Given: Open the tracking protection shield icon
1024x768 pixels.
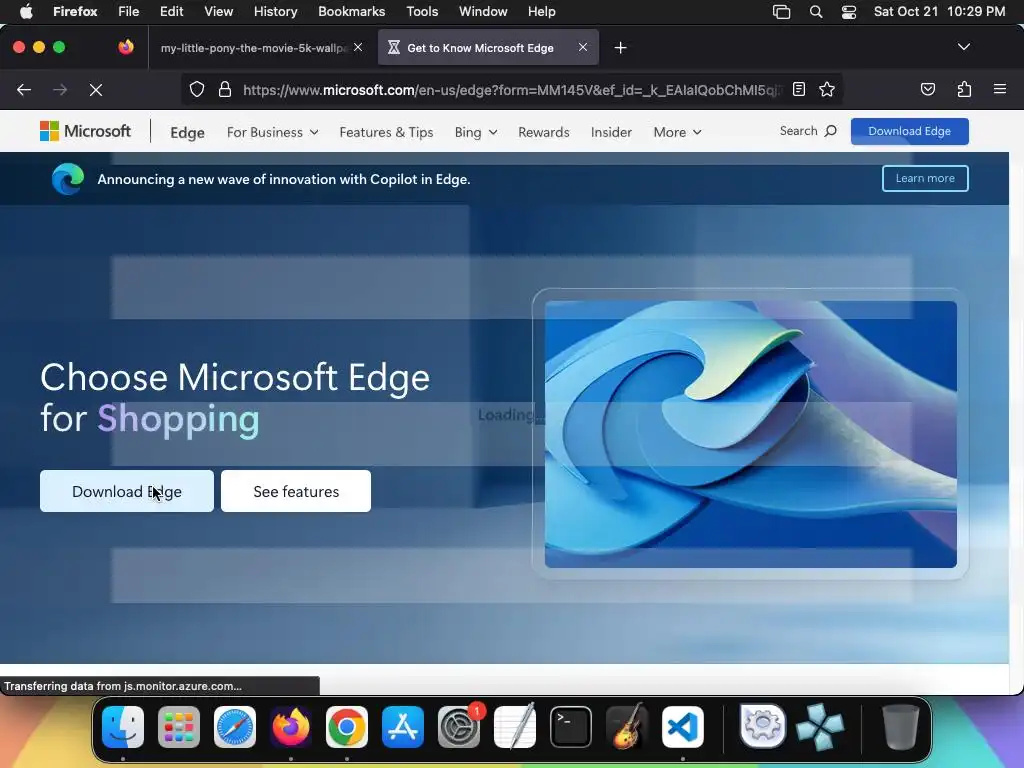Looking at the screenshot, I should (197, 89).
